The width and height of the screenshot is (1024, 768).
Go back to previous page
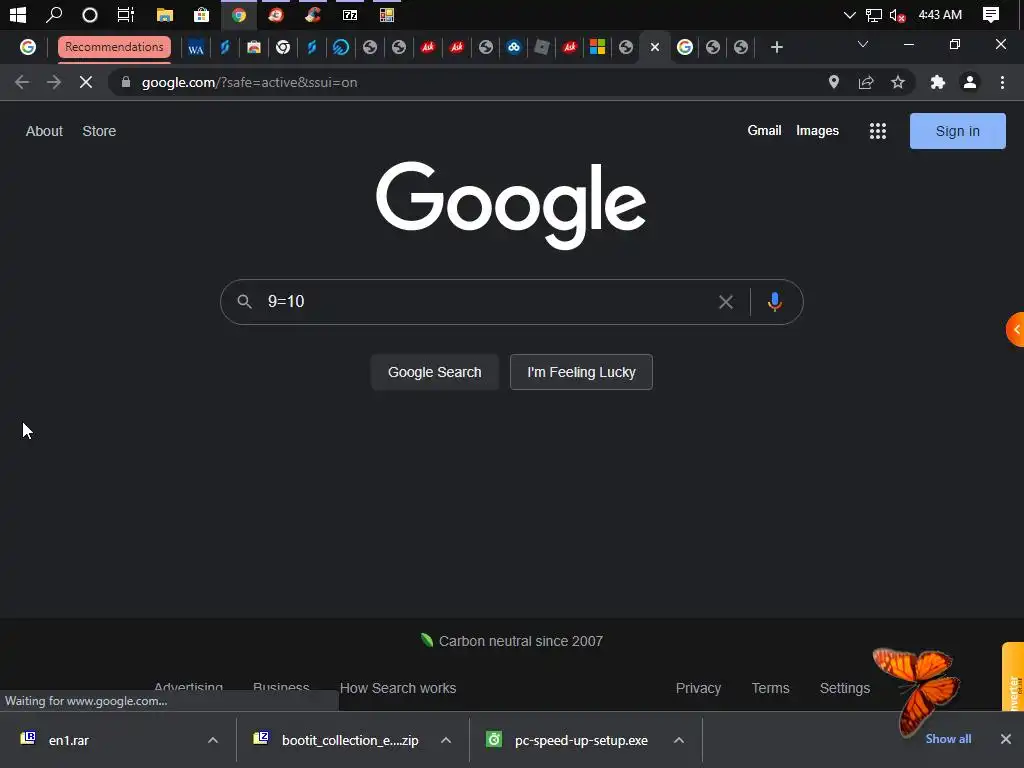pyautogui.click(x=22, y=82)
